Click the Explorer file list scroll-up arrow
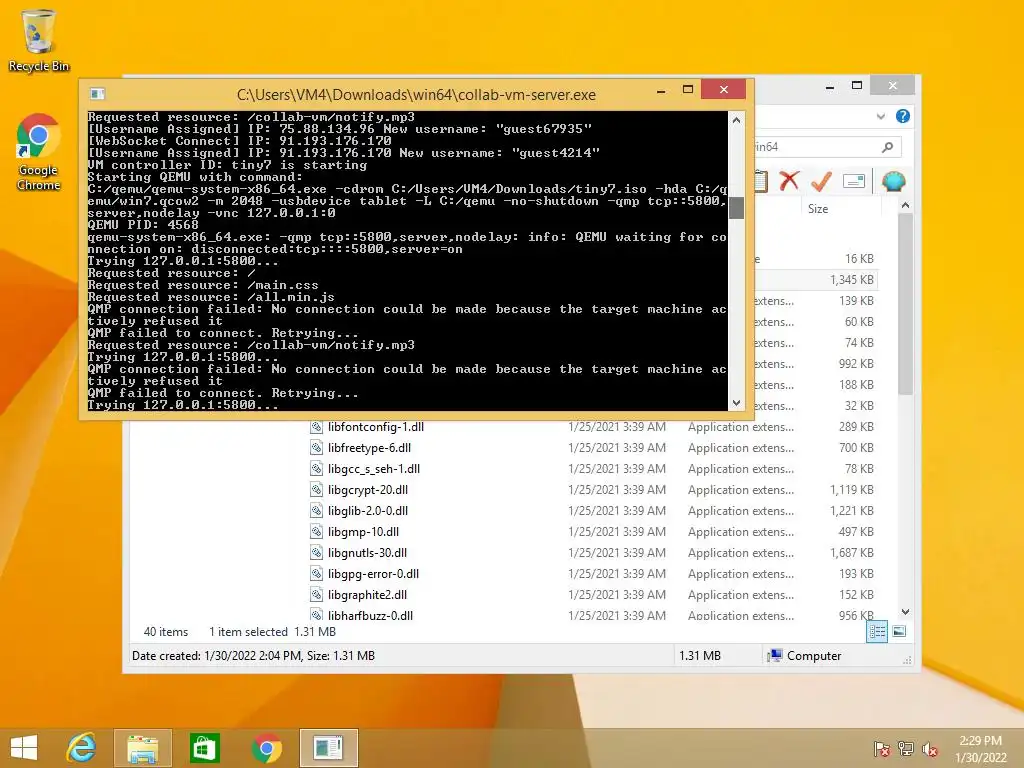1024x768 pixels. (x=905, y=205)
